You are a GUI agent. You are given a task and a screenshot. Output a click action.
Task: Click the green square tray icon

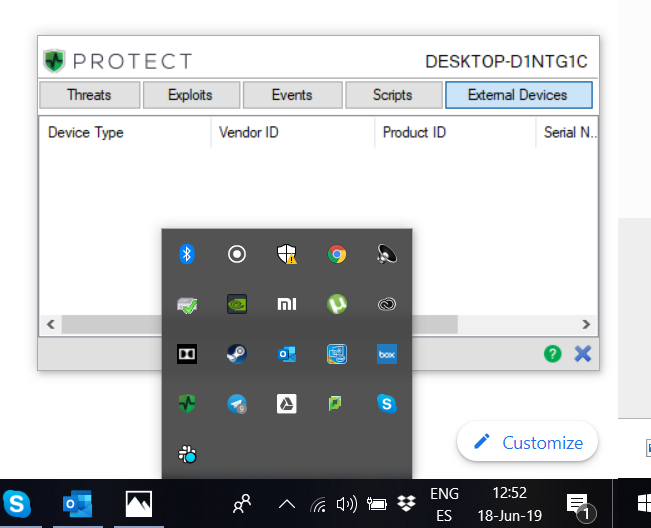point(335,403)
